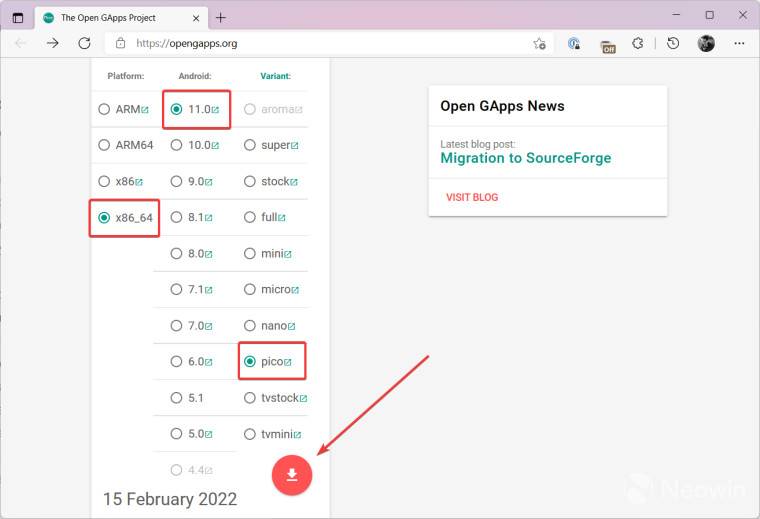Open external link icon beside stock
Image resolution: width=760 pixels, height=519 pixels.
coord(294,182)
